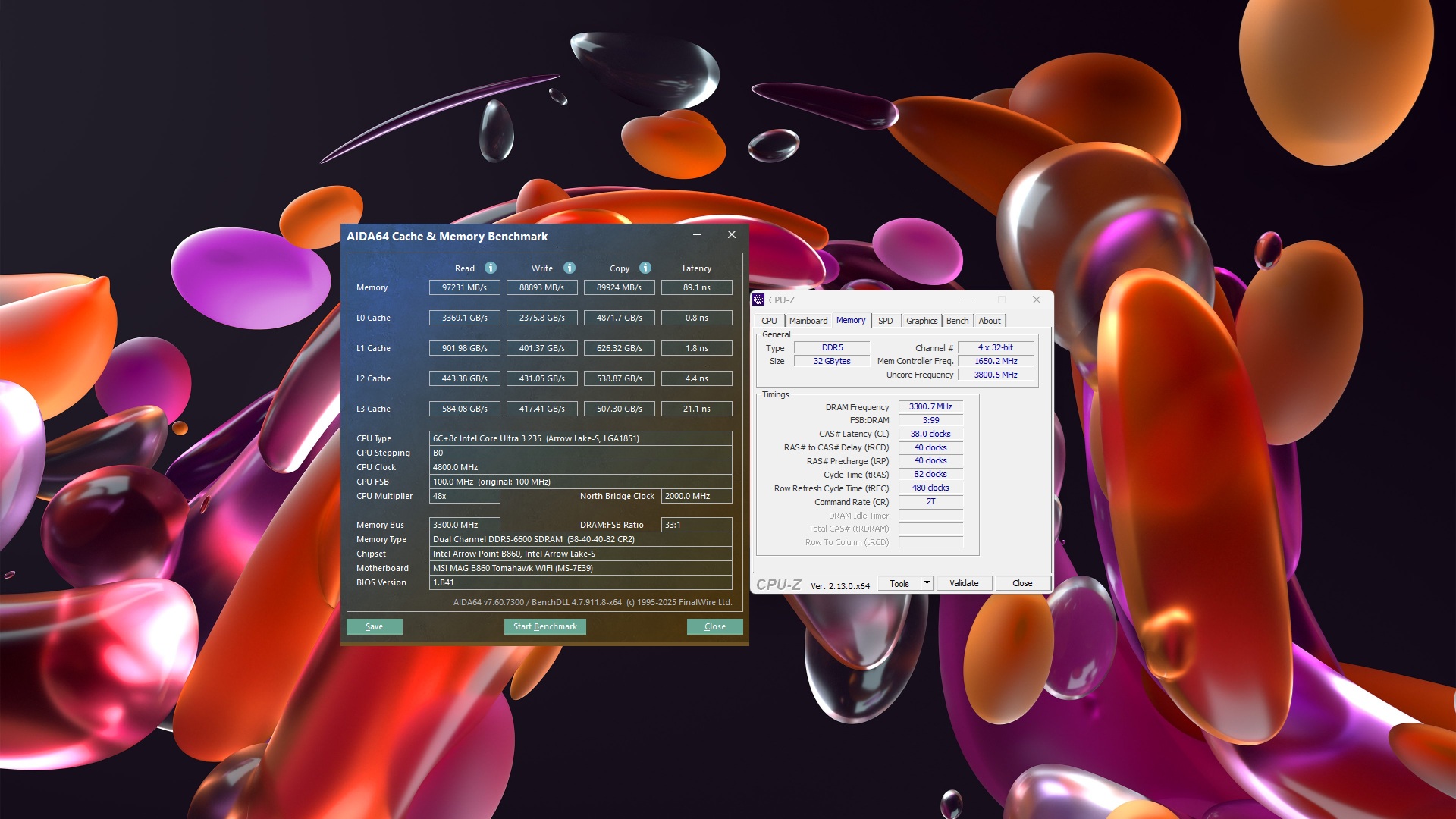Click the DRAM:FSB Ratio value 33:1
Screen dimensions: 1456x819
pyautogui.click(x=697, y=525)
